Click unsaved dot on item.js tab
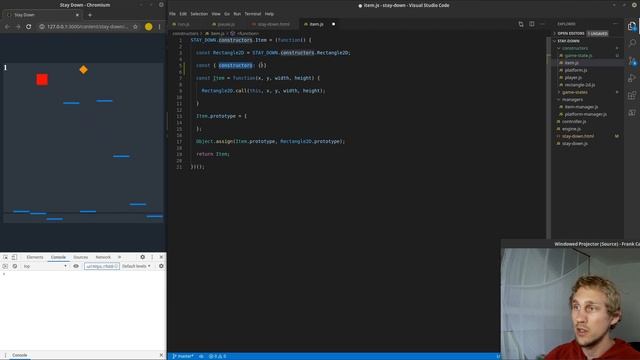 coord(333,24)
